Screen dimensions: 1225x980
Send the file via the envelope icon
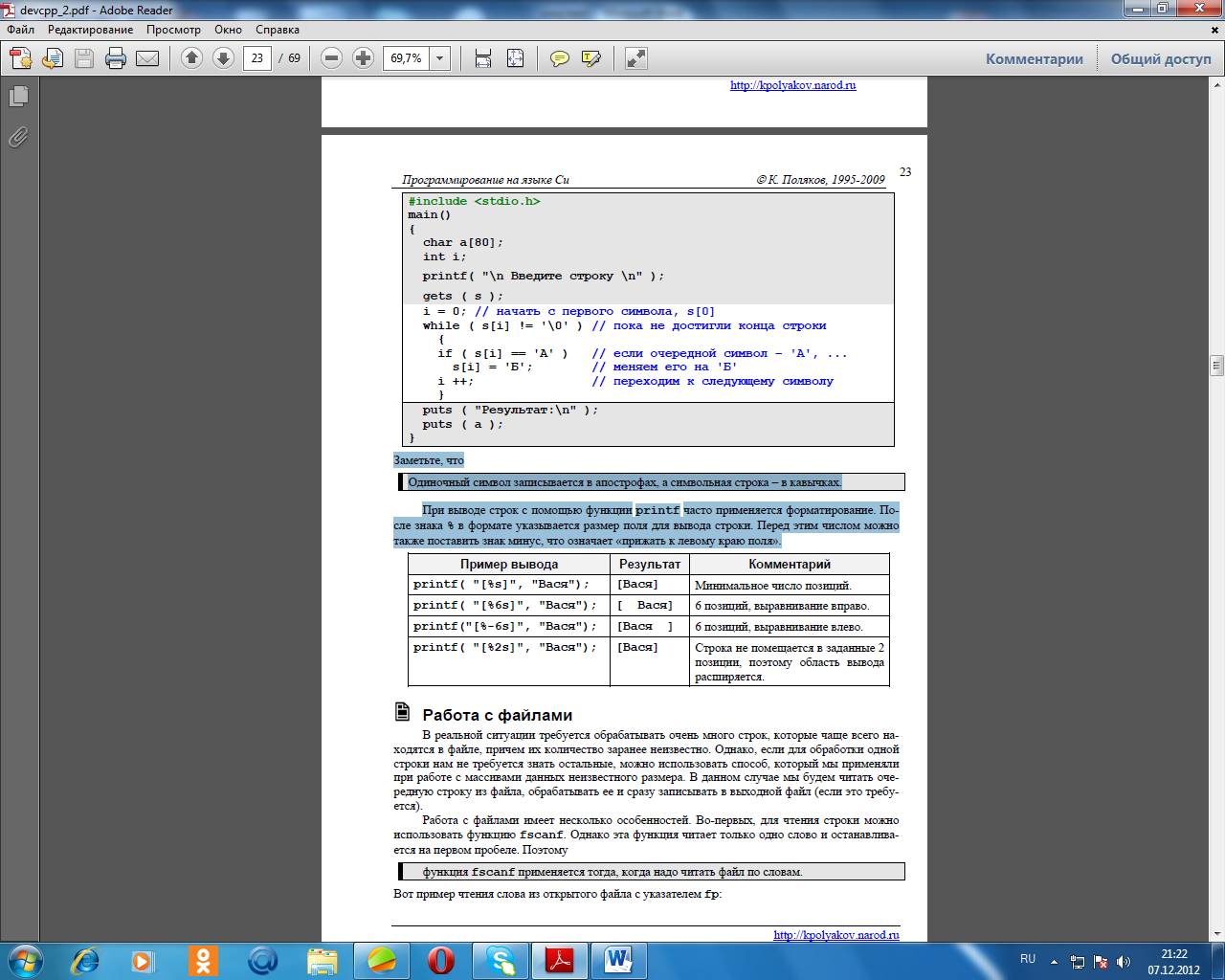point(147,58)
